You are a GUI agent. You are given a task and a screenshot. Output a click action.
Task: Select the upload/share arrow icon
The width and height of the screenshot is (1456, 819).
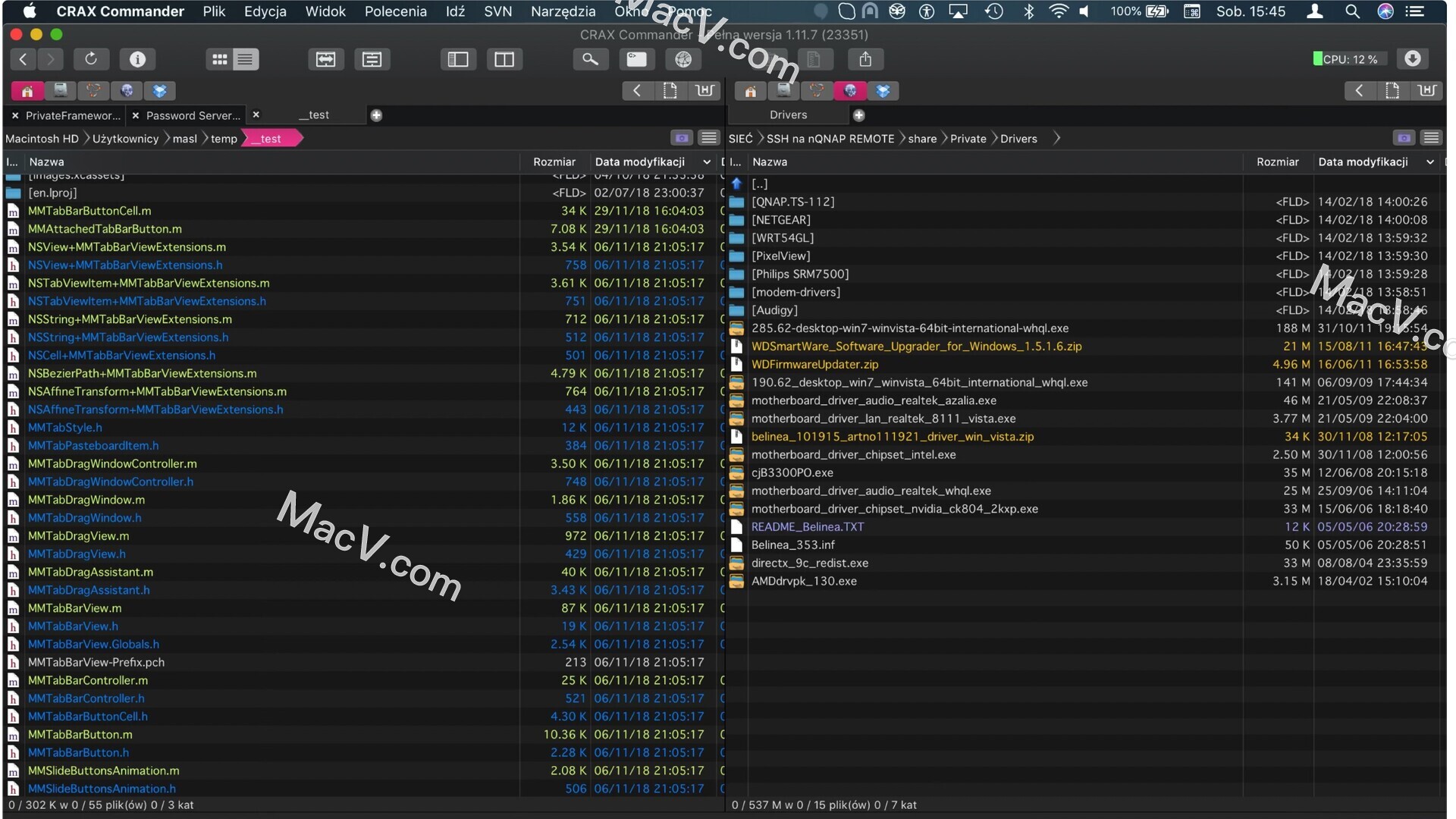(x=864, y=58)
